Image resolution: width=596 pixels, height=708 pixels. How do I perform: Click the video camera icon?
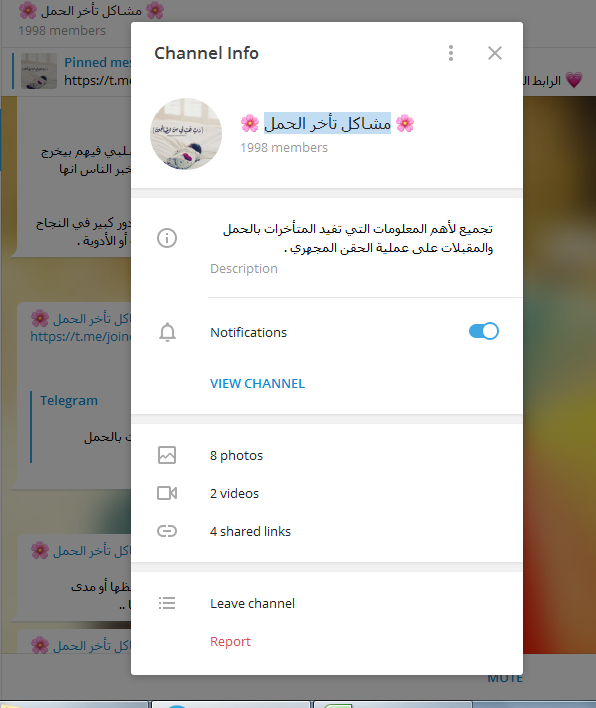tap(167, 493)
